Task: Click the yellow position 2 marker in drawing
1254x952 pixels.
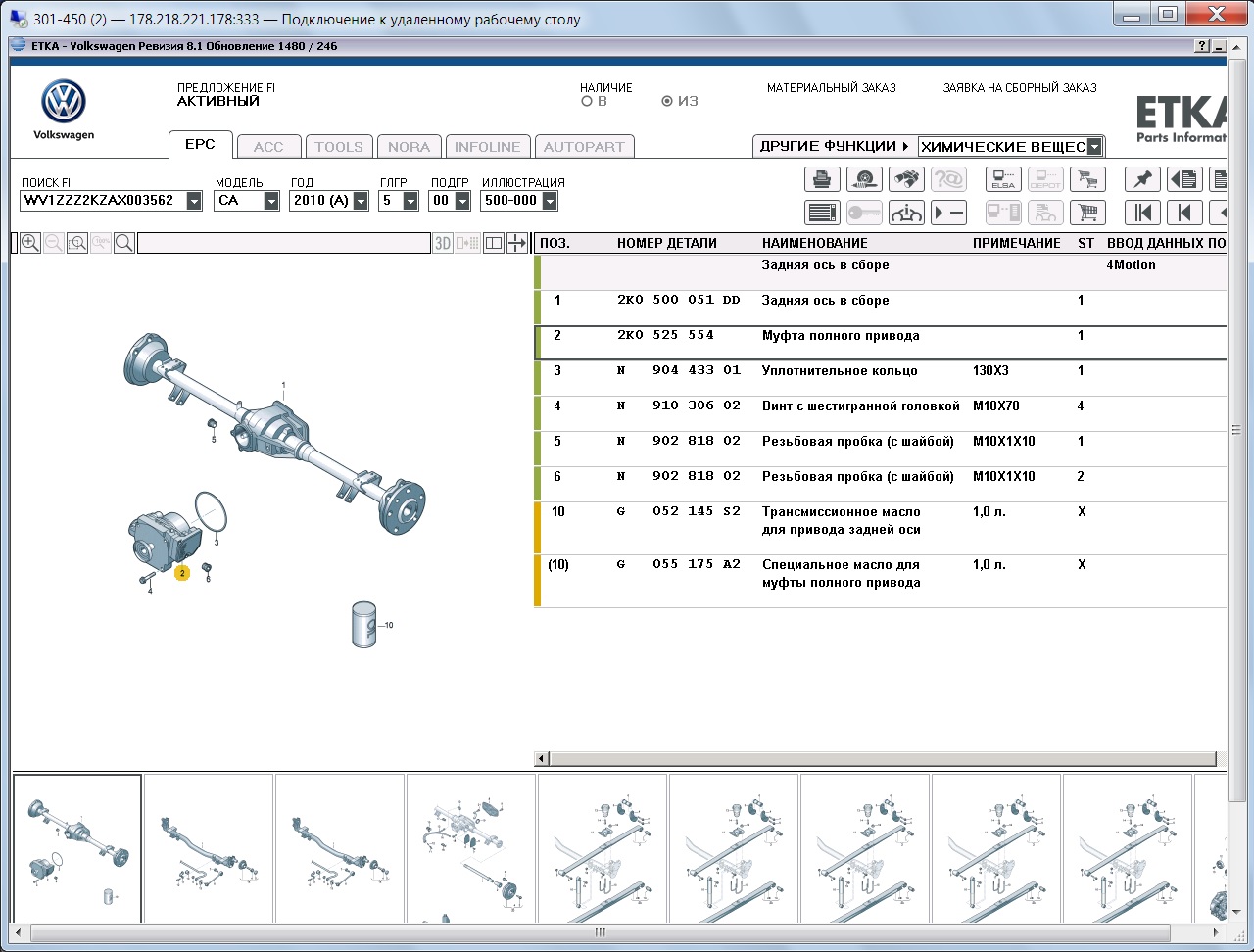Action: (x=182, y=573)
